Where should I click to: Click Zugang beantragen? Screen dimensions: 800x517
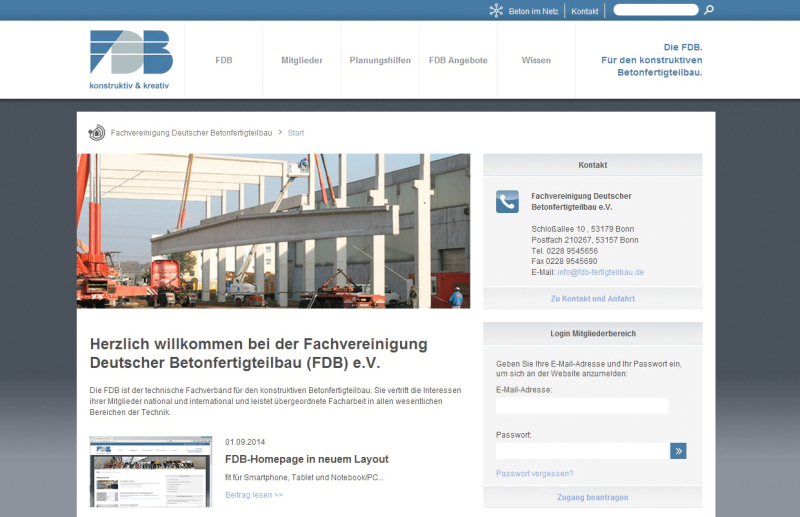coord(593,497)
